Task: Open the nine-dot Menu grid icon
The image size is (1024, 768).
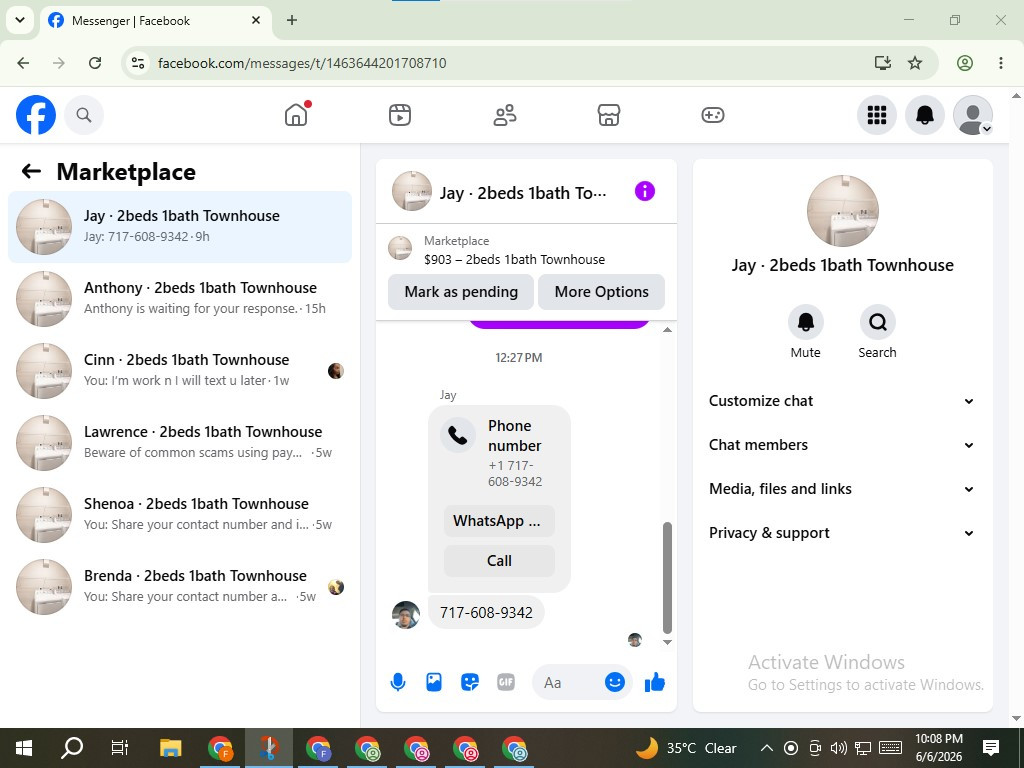Action: tap(876, 115)
